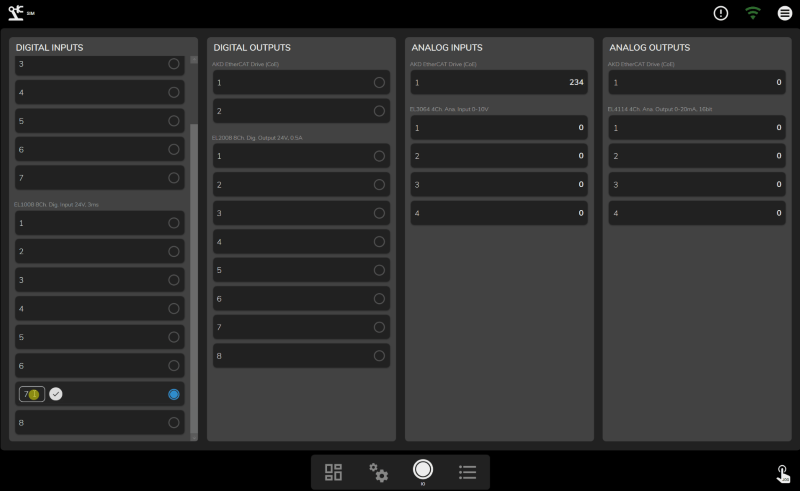Click the 'EL2008 8Ch. Dig. Output 24V, 0.5A' label

pos(257,138)
